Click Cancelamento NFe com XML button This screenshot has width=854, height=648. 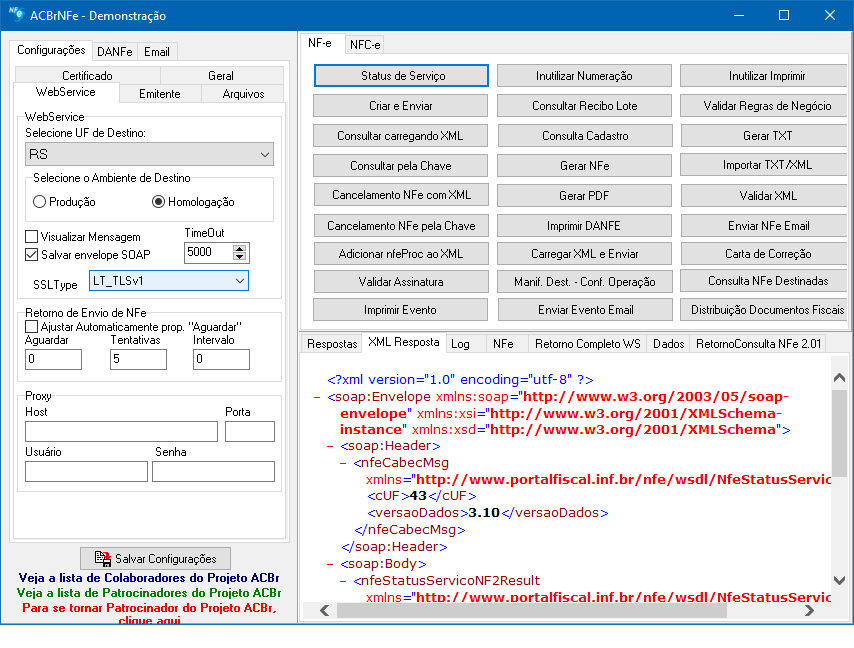point(401,195)
